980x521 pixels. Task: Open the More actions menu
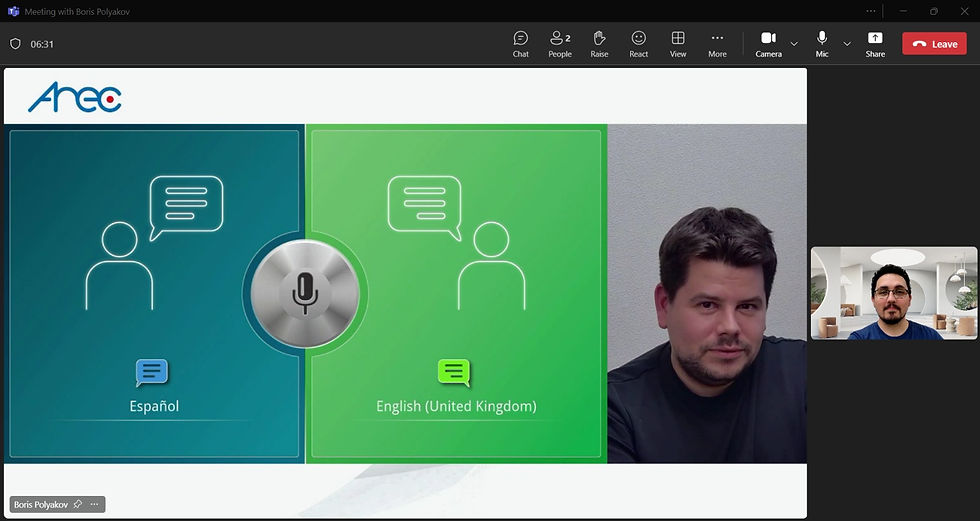718,44
